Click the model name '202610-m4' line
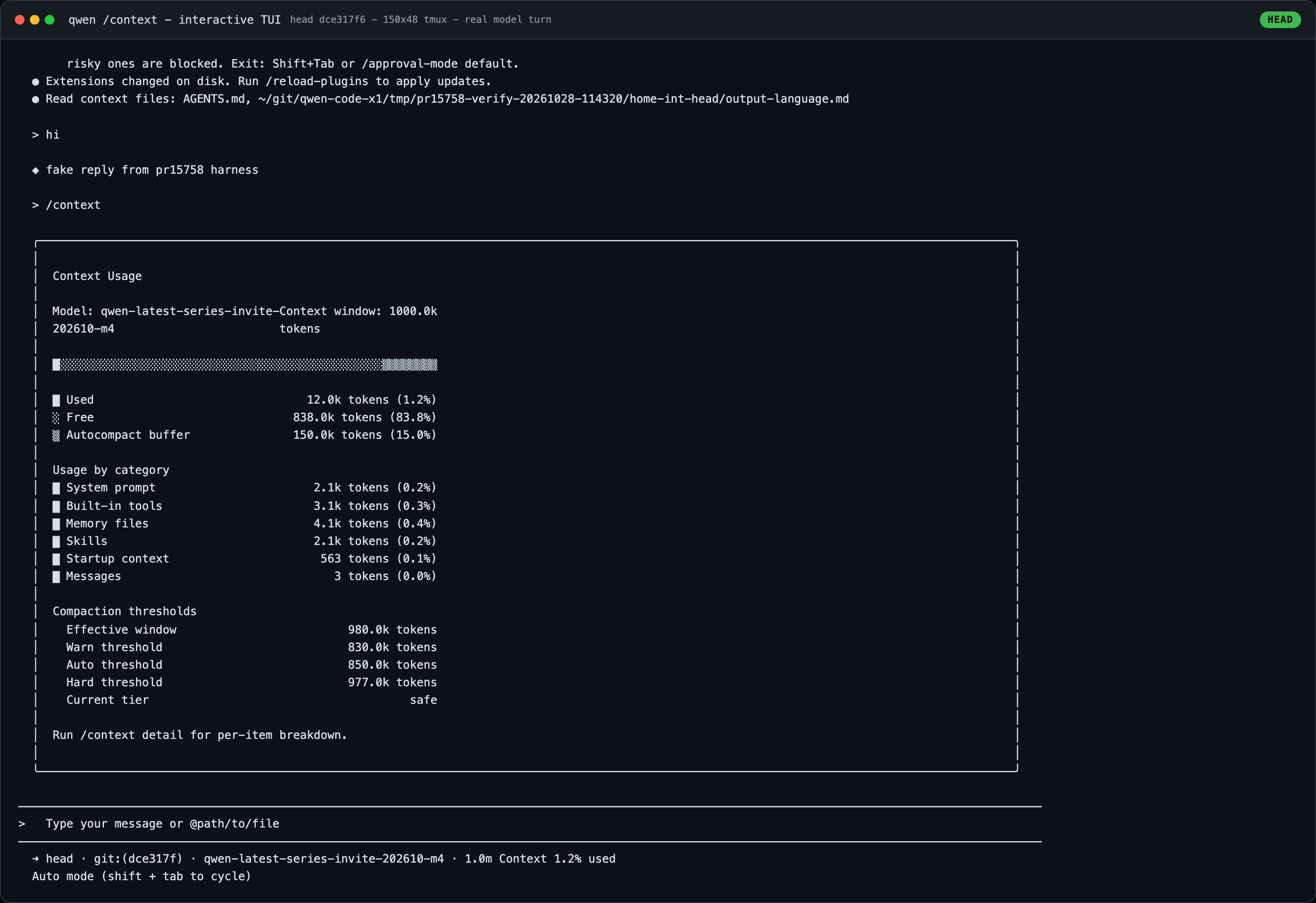This screenshot has height=903, width=1316. (83, 329)
